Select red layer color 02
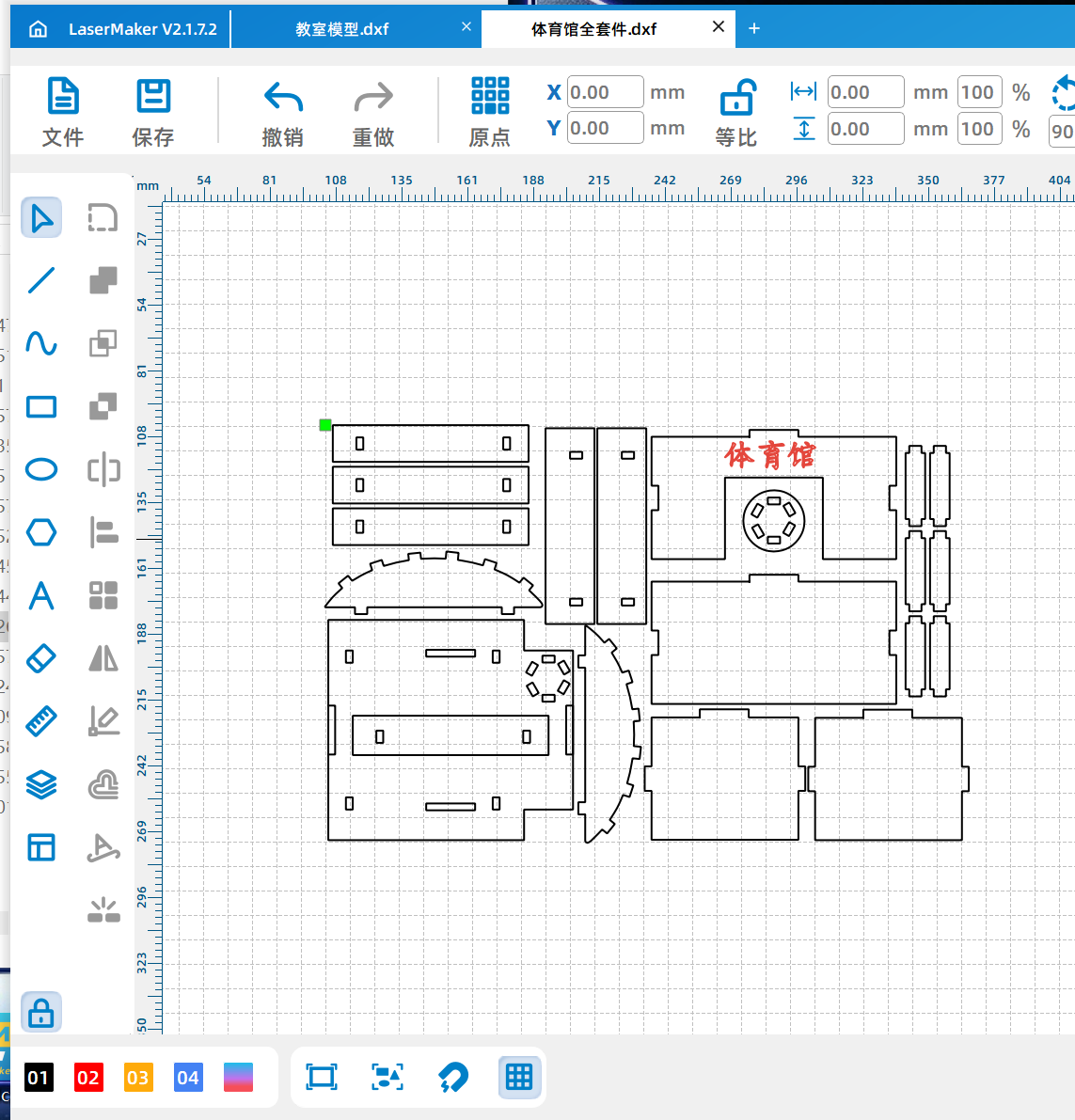 pos(88,1077)
